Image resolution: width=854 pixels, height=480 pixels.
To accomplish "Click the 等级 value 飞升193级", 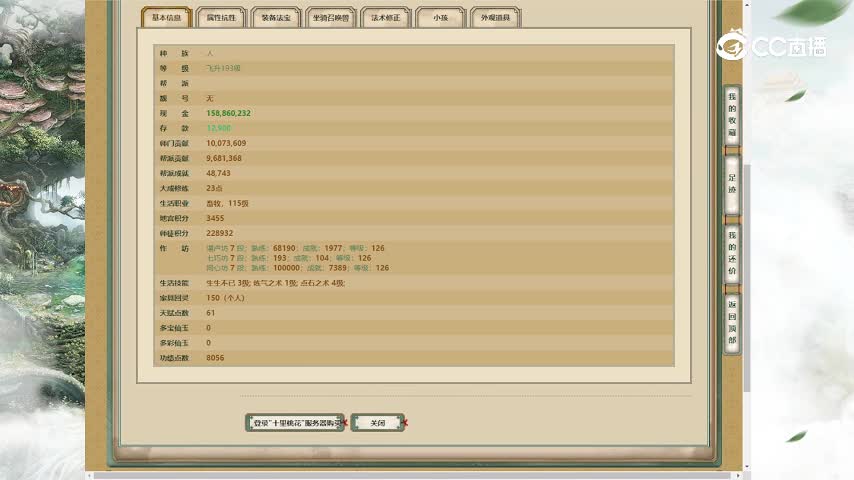I will pyautogui.click(x=223, y=68).
